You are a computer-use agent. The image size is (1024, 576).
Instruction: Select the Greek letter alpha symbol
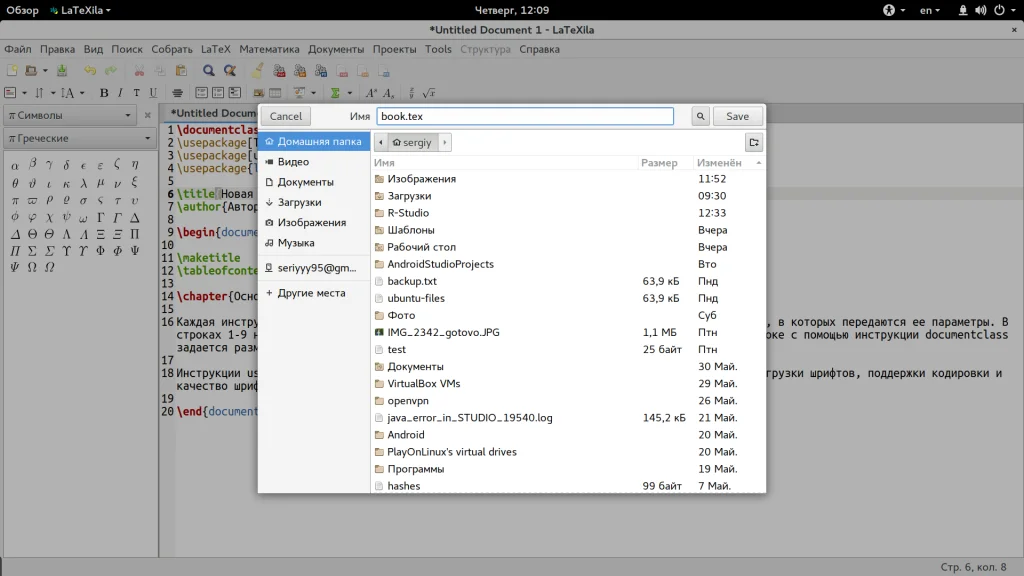point(15,164)
